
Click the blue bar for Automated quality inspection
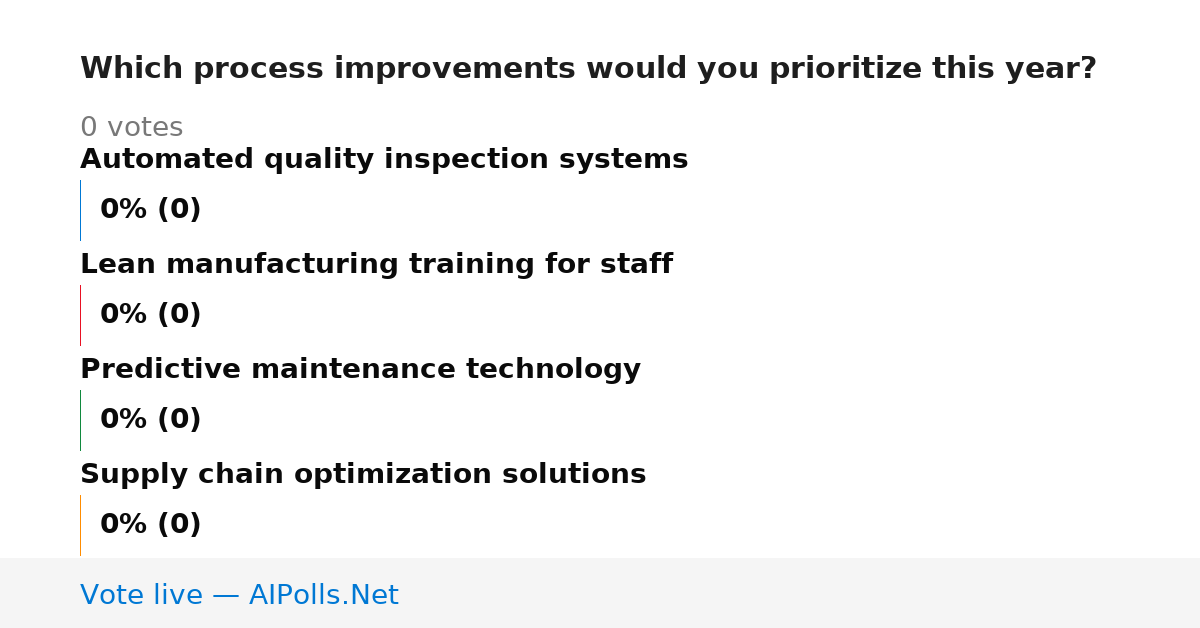click(81, 210)
